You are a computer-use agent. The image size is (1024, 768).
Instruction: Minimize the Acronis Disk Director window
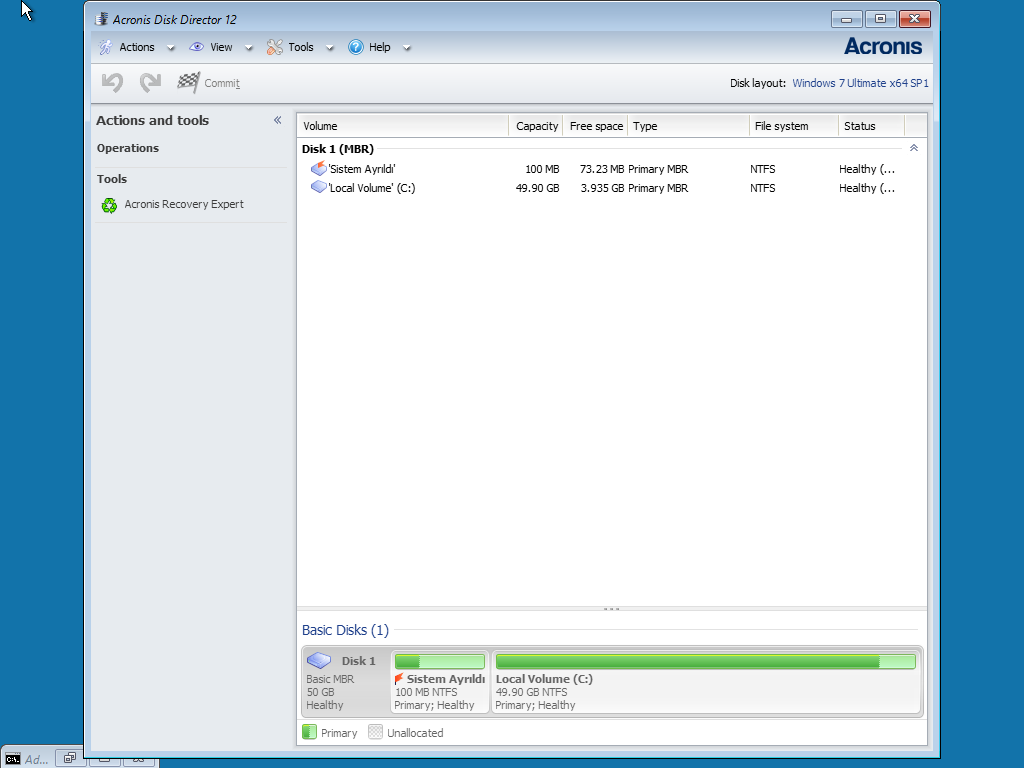click(x=847, y=19)
